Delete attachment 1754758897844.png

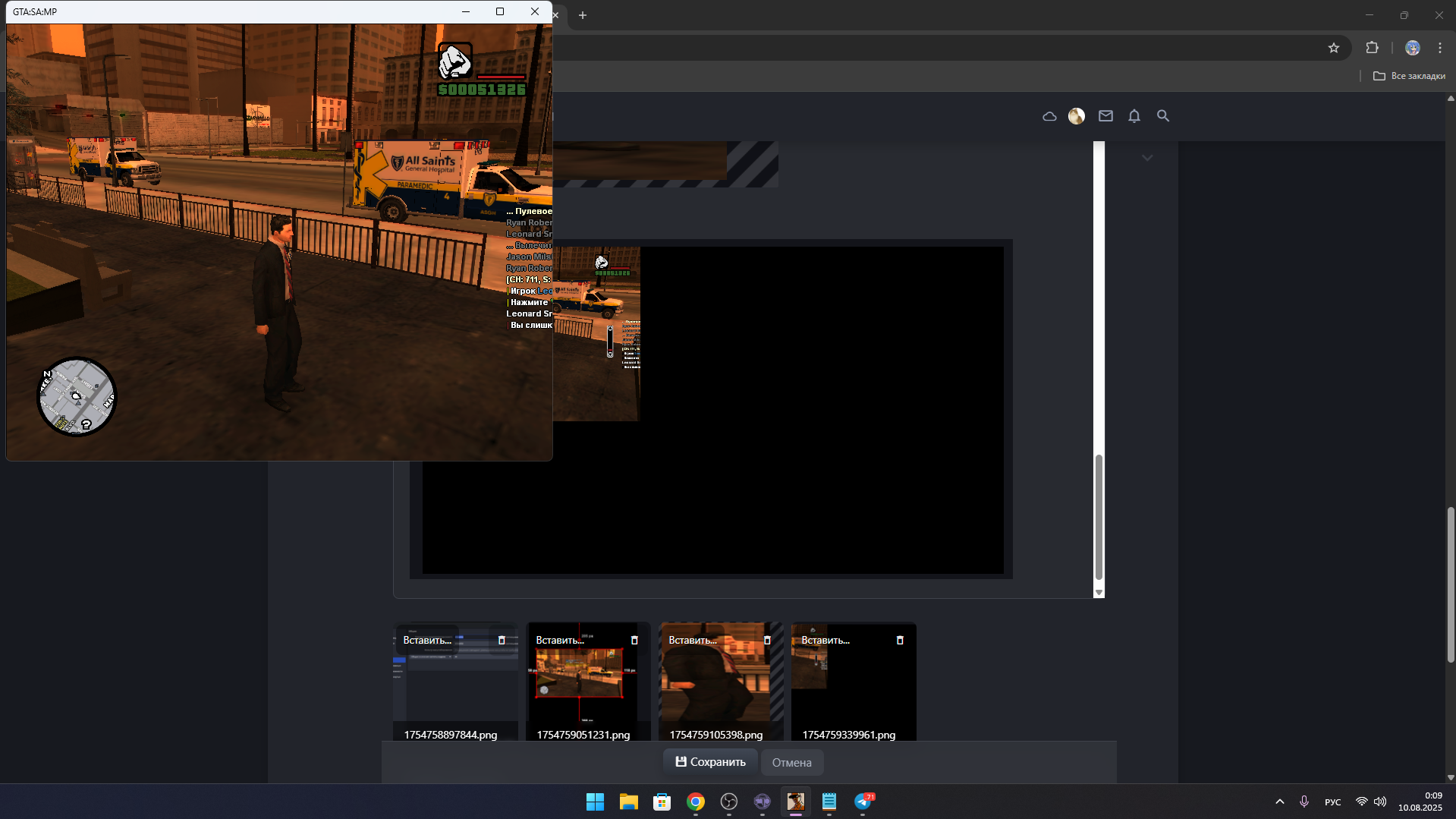502,641
